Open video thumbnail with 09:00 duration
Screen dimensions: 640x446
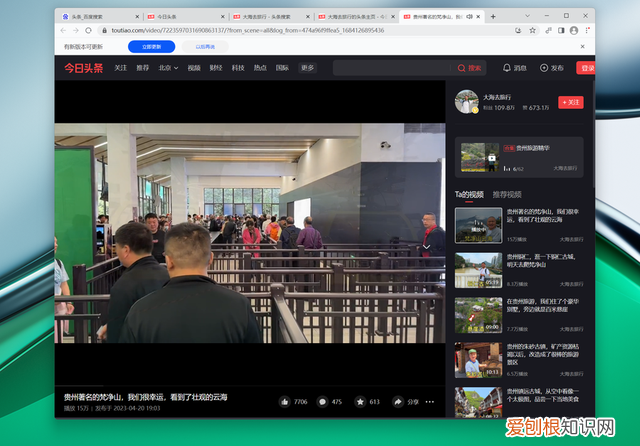478,315
